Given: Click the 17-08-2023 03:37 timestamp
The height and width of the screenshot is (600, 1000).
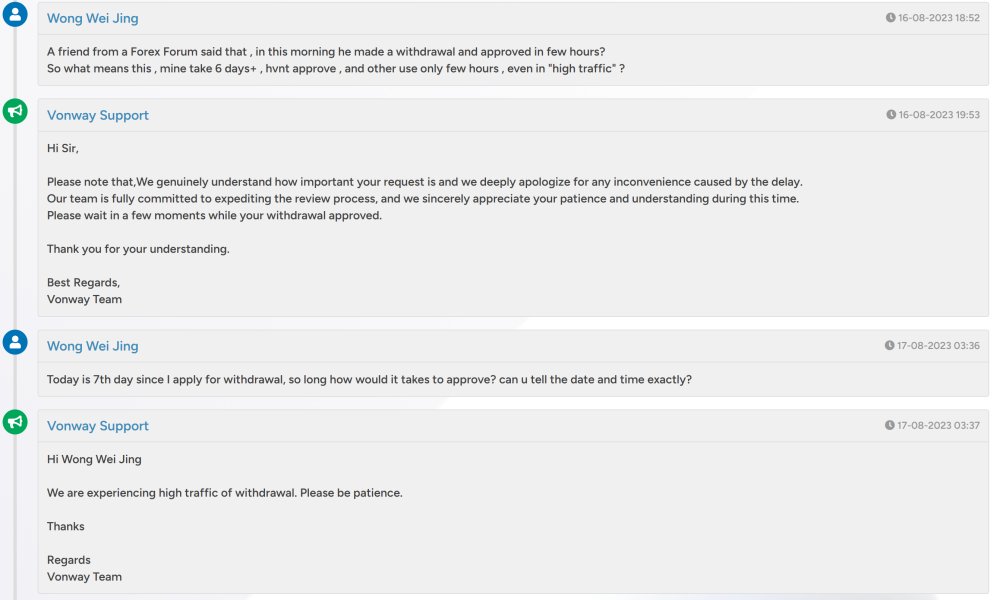Looking at the screenshot, I should coord(938,425).
